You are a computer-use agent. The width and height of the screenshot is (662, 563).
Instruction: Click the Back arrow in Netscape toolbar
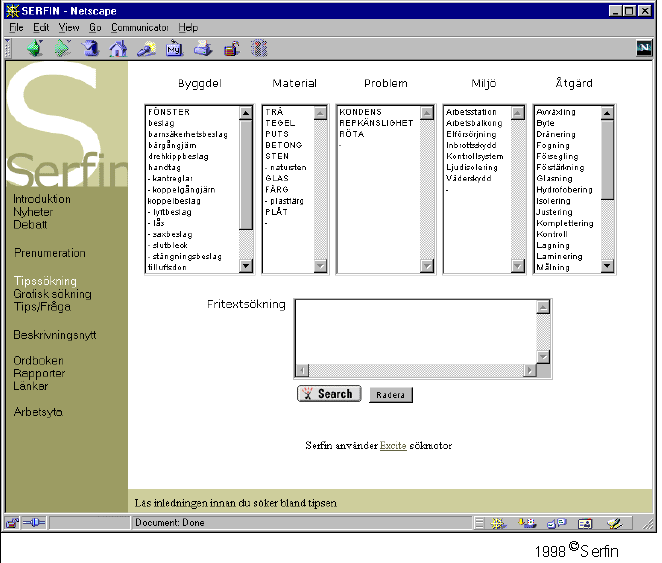(34, 48)
